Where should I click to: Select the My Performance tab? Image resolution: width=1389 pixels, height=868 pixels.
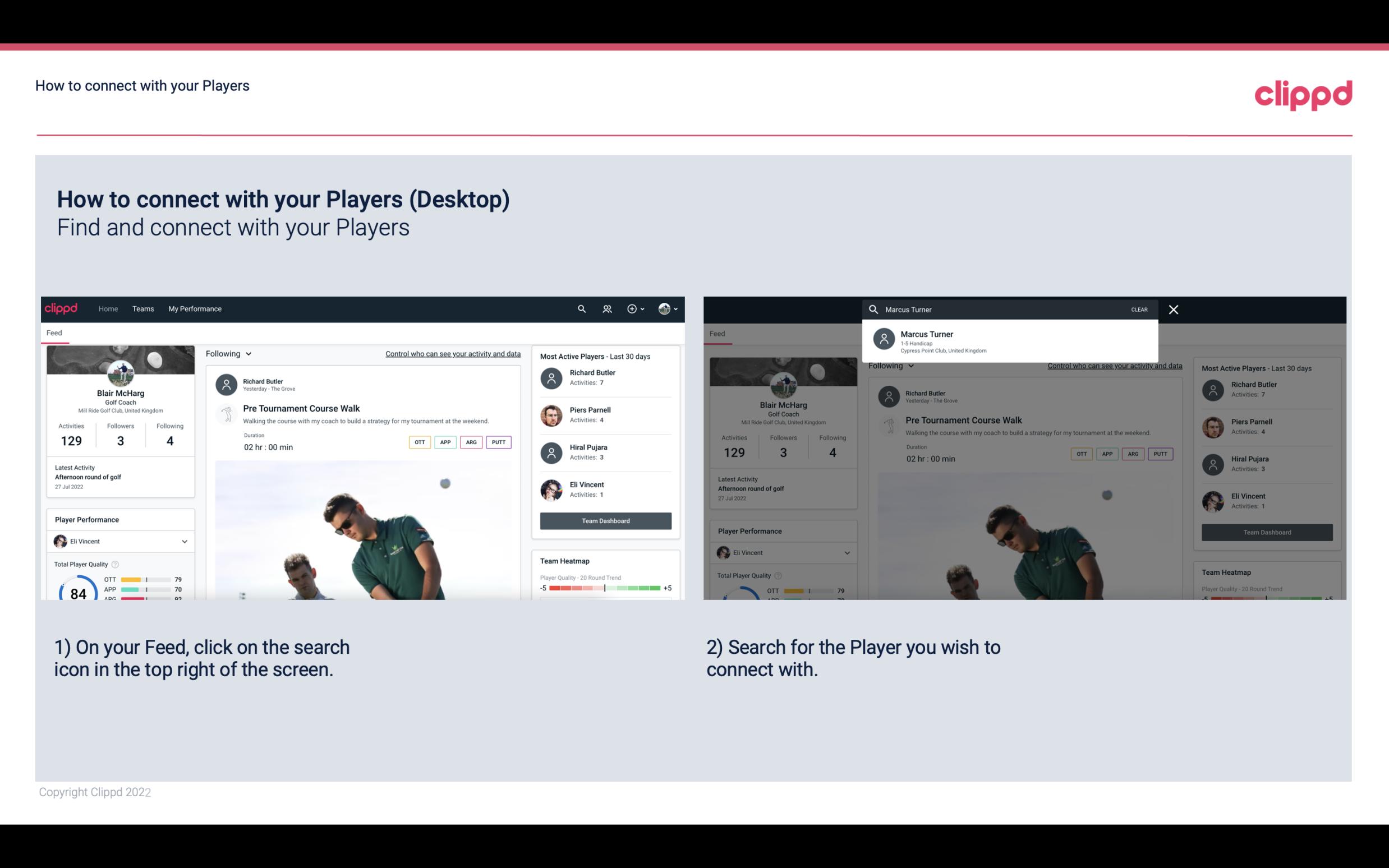click(194, 308)
